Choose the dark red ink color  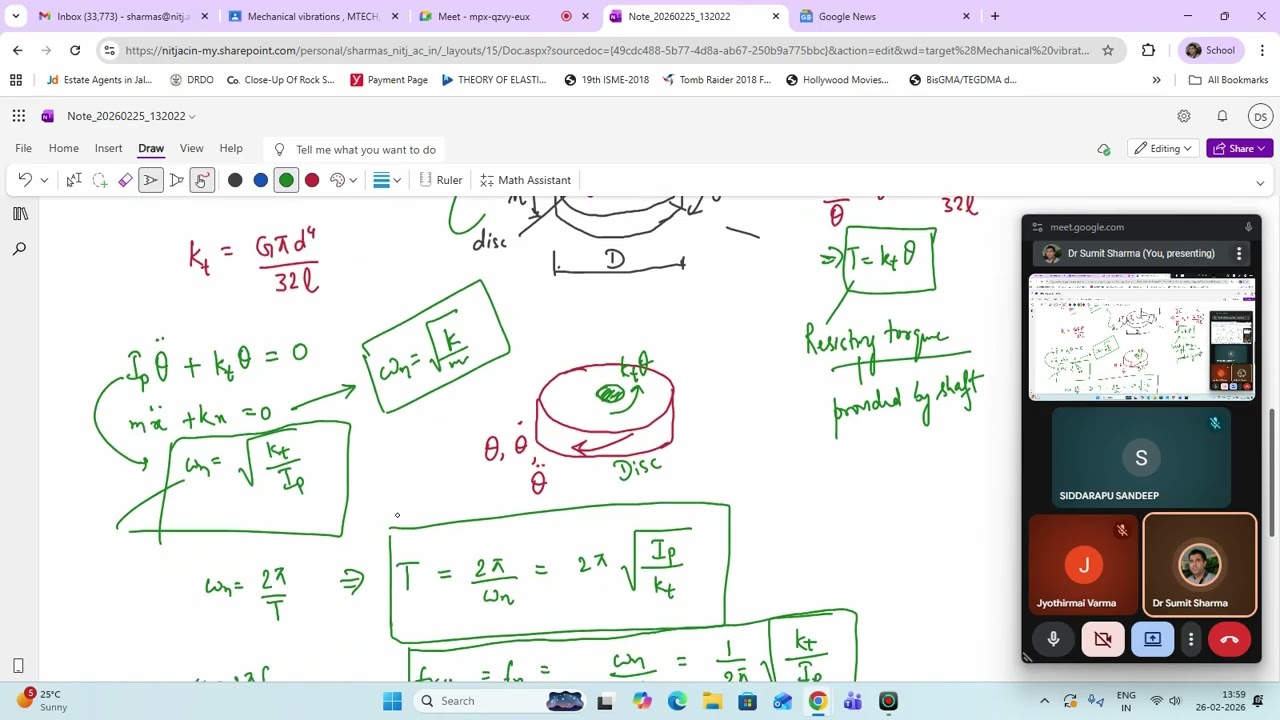click(312, 180)
